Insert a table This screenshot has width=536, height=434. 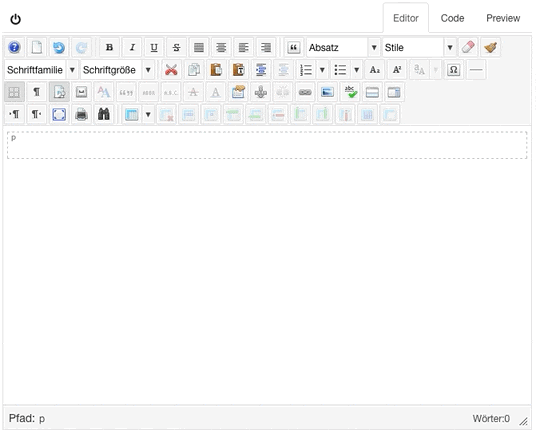coord(132,114)
